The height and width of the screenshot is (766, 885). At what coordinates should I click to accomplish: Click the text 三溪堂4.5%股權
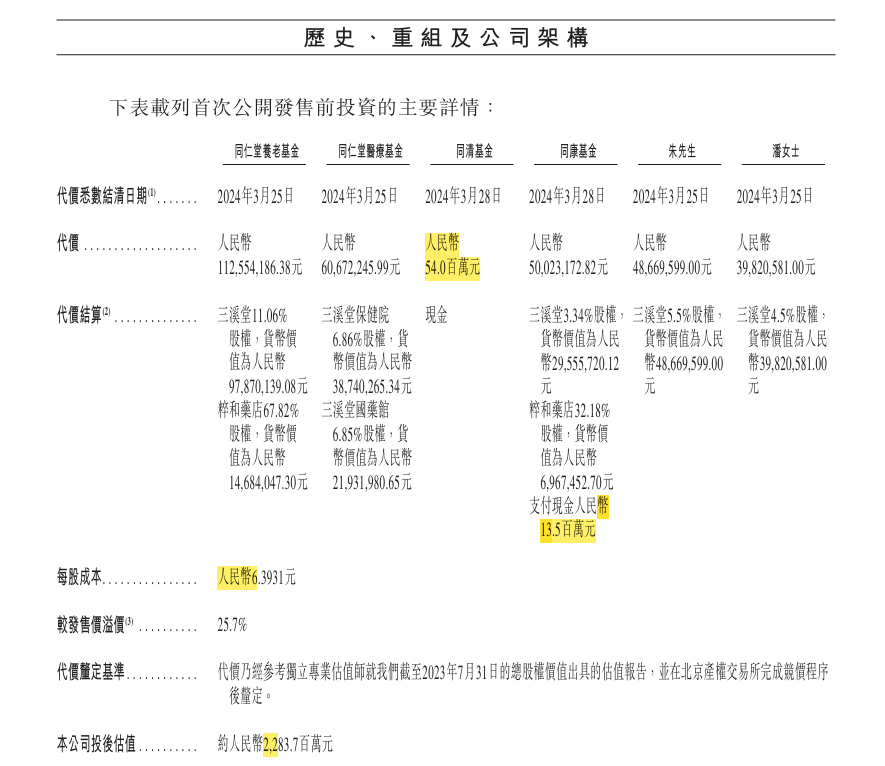pyautogui.click(x=778, y=314)
